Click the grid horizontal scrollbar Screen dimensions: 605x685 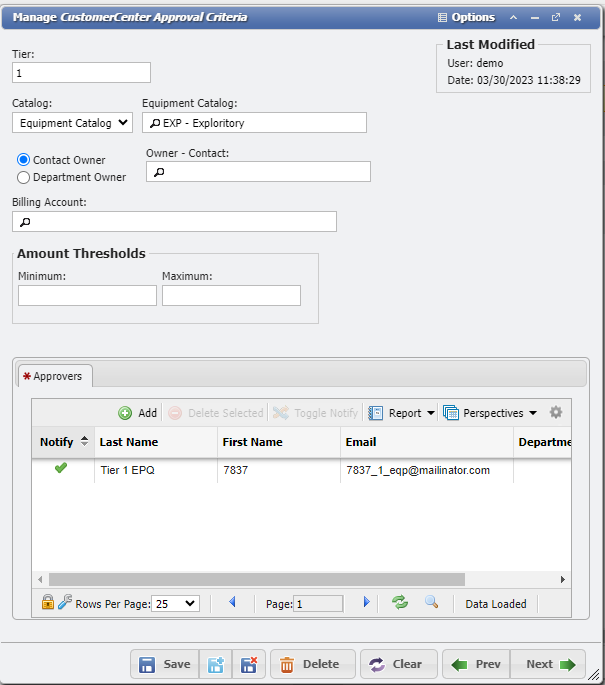tap(256, 579)
